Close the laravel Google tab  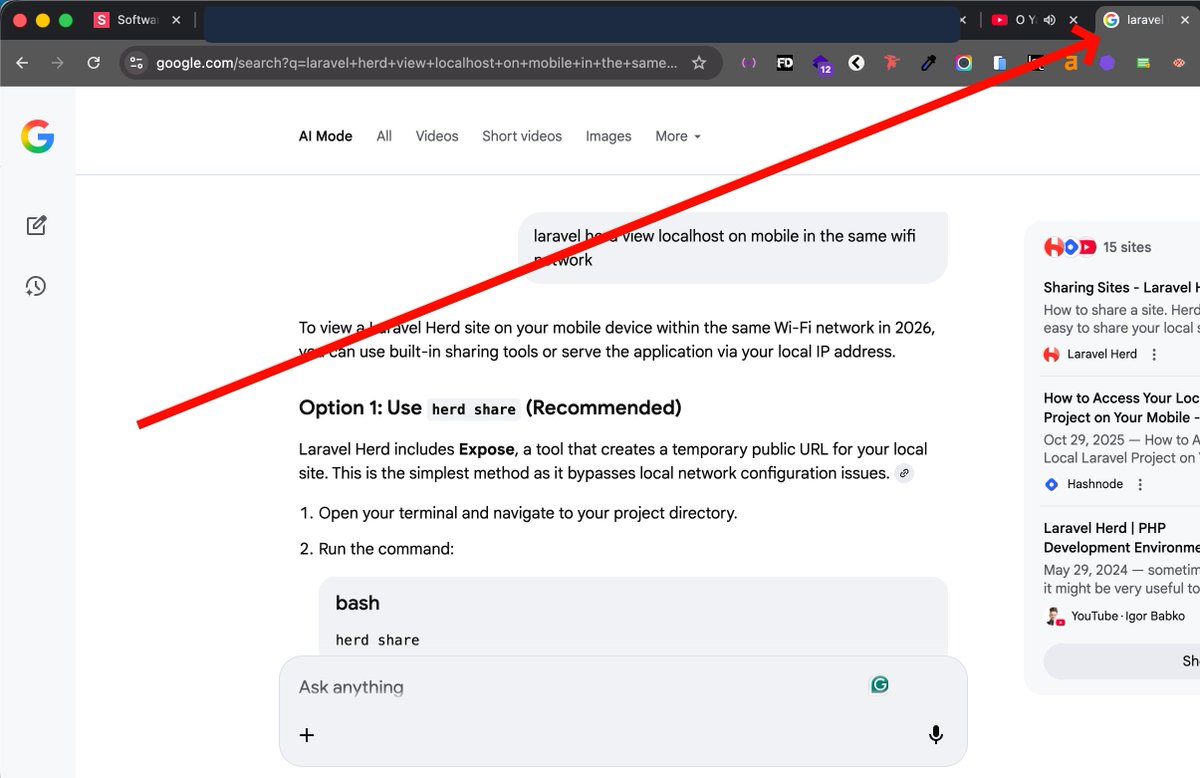(1185, 20)
